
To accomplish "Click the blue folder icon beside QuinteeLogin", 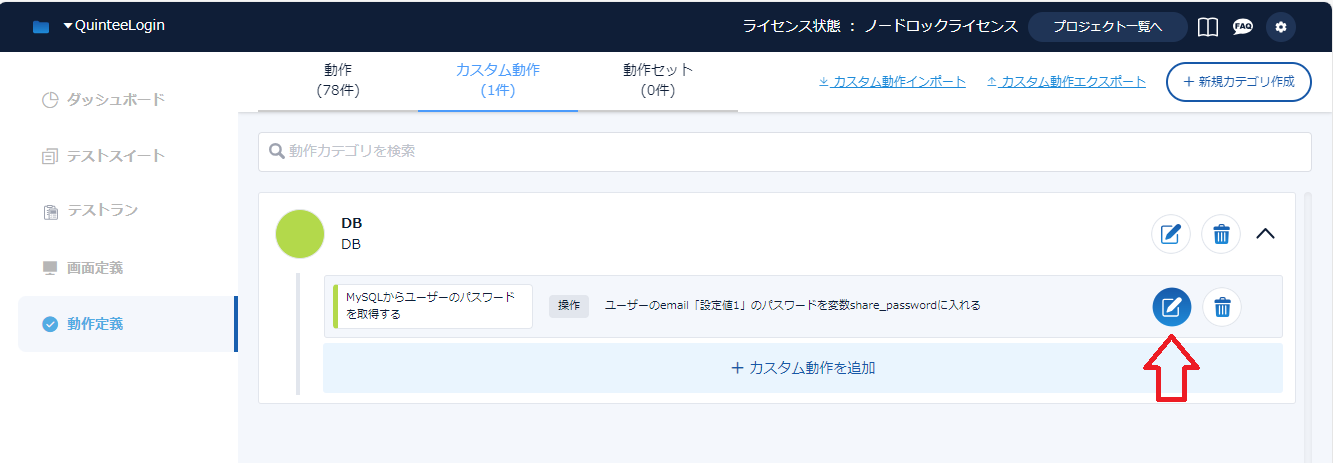I will (41, 27).
